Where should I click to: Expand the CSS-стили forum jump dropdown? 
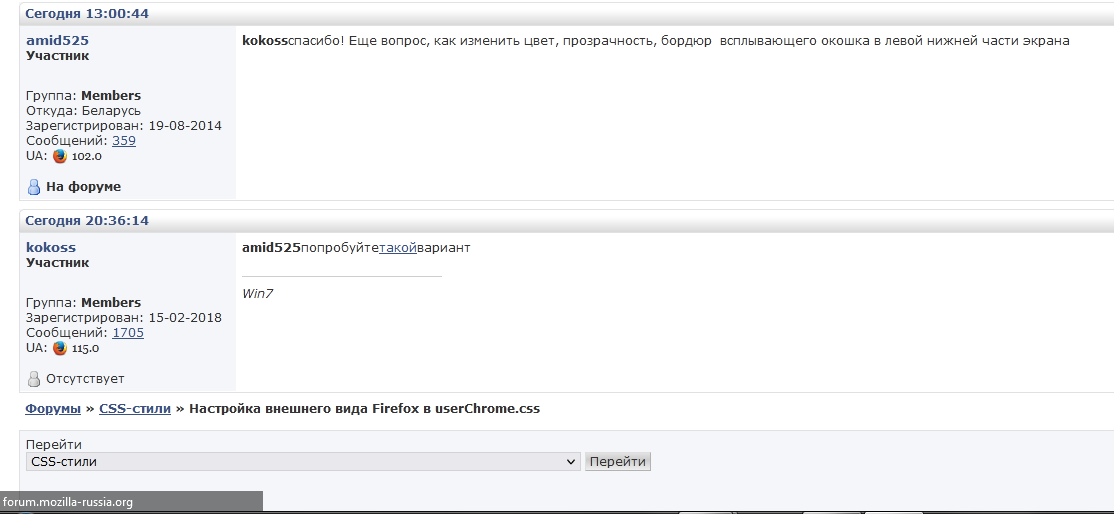click(x=303, y=461)
